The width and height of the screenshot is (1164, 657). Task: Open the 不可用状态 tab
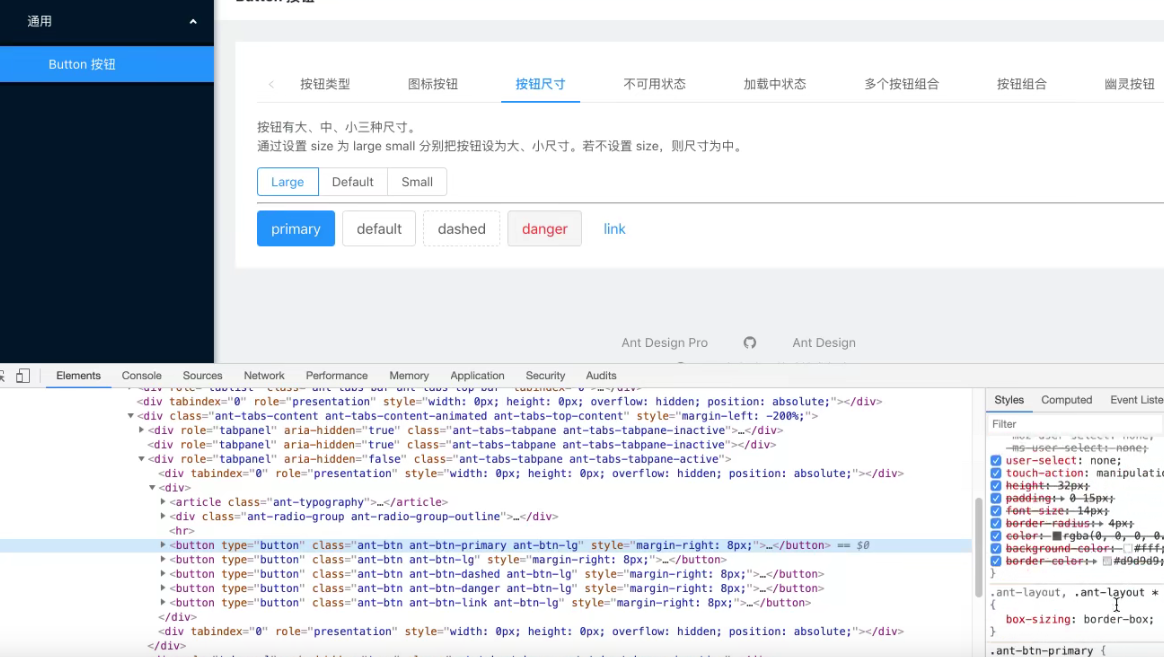tap(654, 84)
